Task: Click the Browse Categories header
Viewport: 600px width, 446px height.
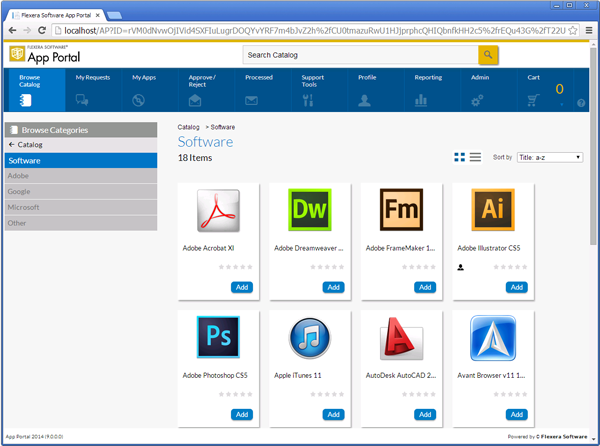Action: tap(81, 130)
